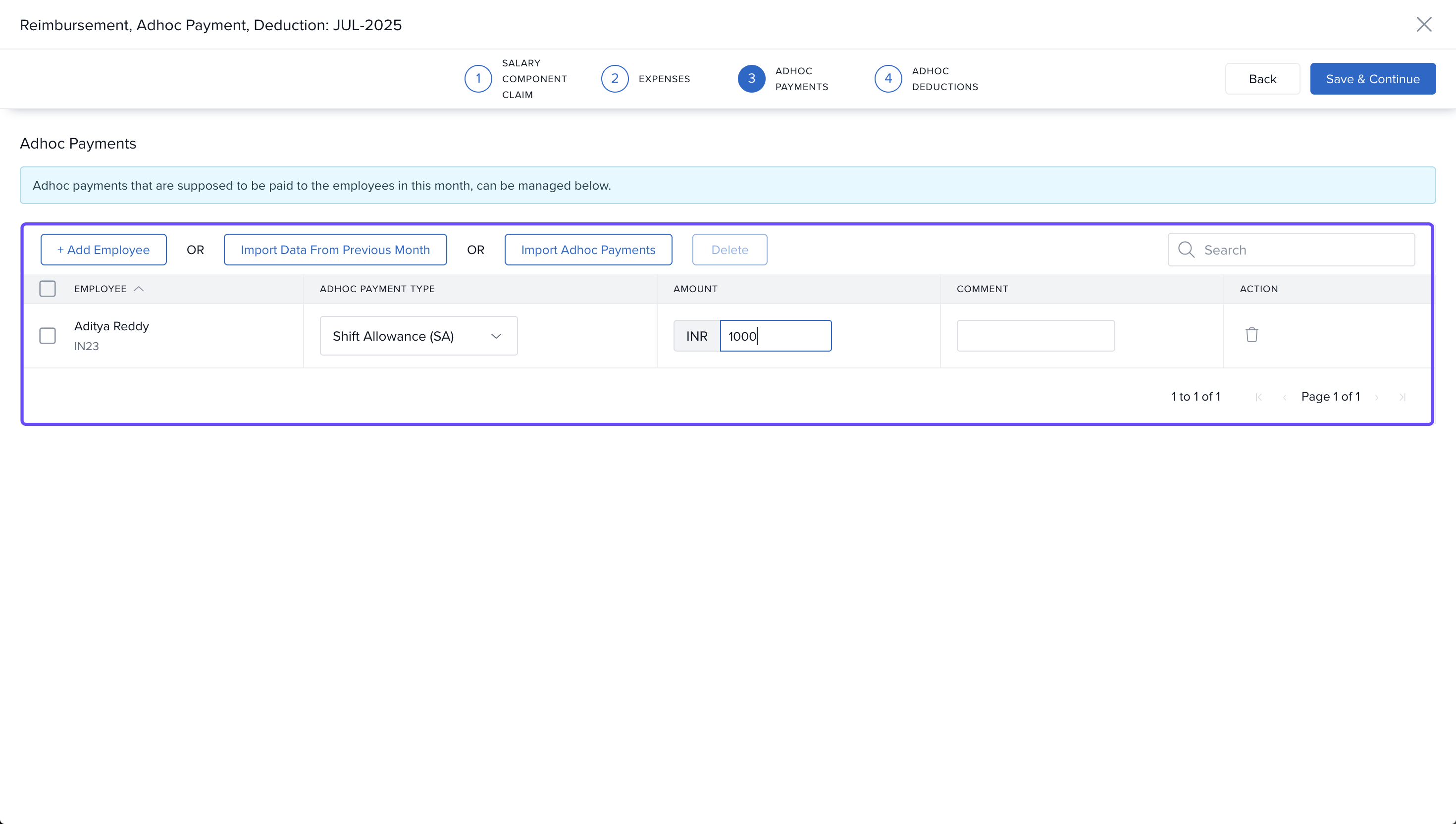1456x824 pixels.
Task: Open the Adhoc Deductions step
Action: pos(944,79)
